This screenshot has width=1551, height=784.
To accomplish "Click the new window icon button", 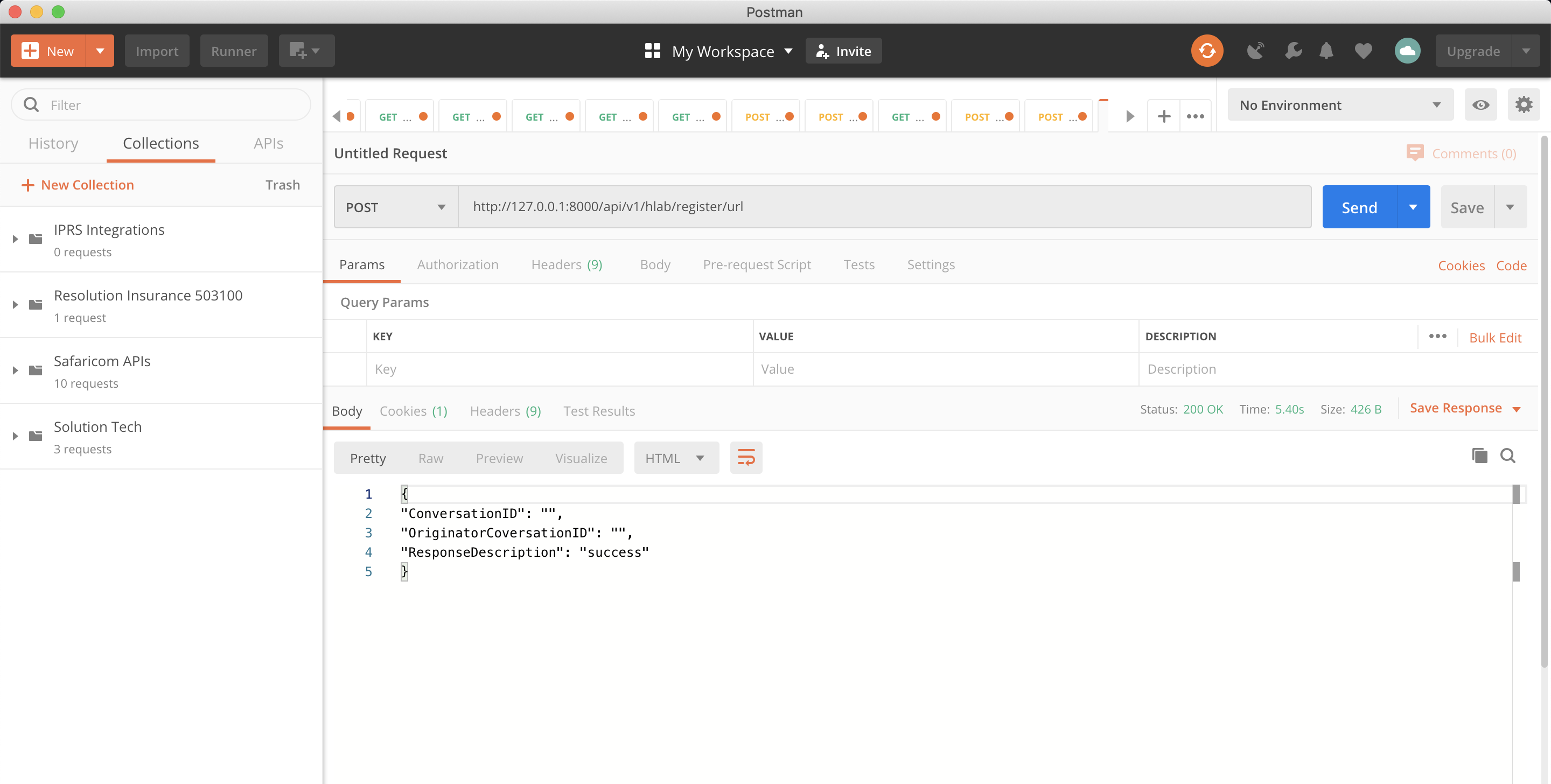I will 306,51.
